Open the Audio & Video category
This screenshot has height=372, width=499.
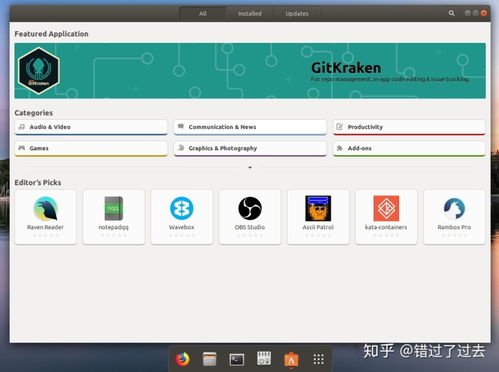[x=91, y=127]
